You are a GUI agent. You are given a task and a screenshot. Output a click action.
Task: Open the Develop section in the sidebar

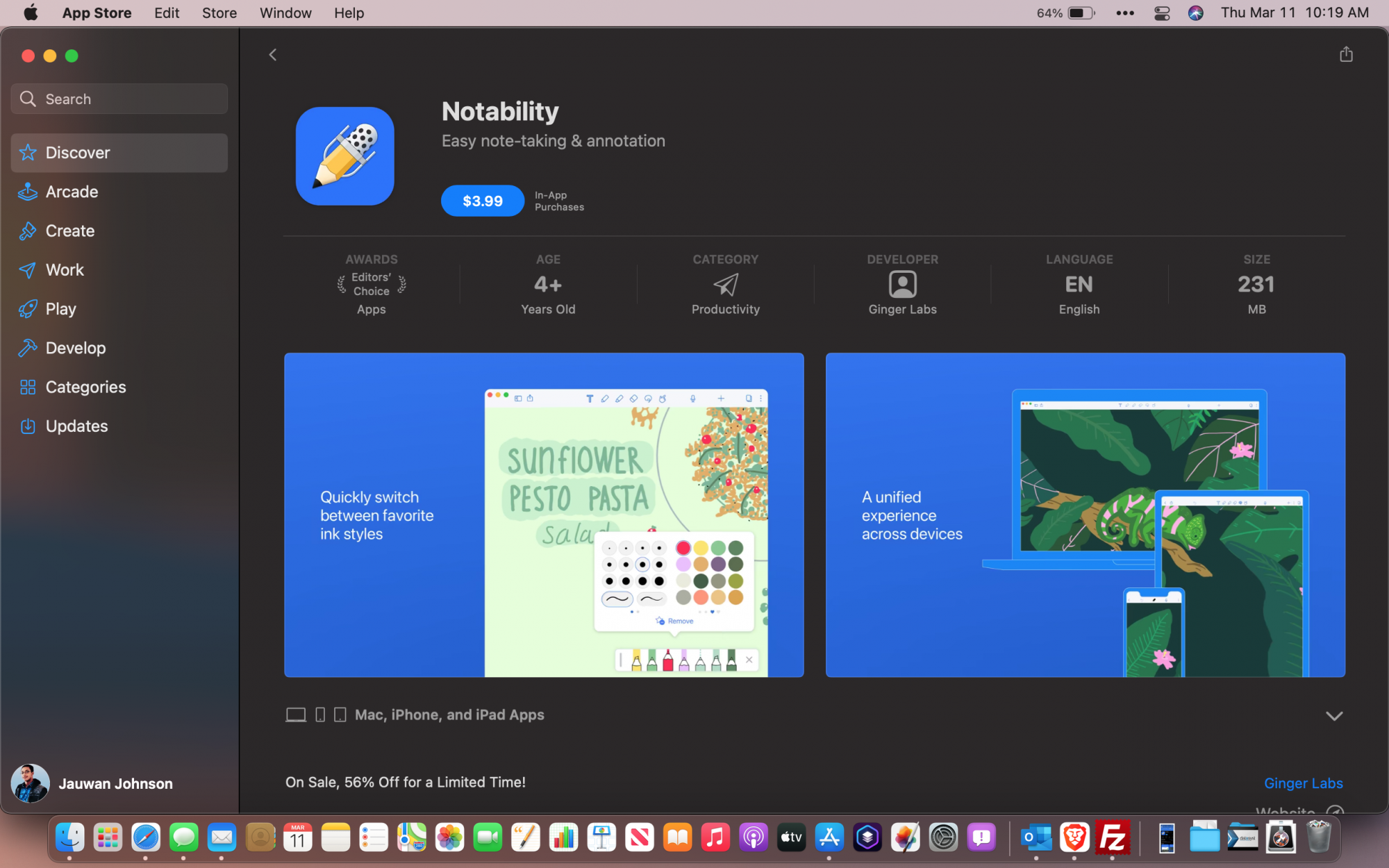coord(75,348)
